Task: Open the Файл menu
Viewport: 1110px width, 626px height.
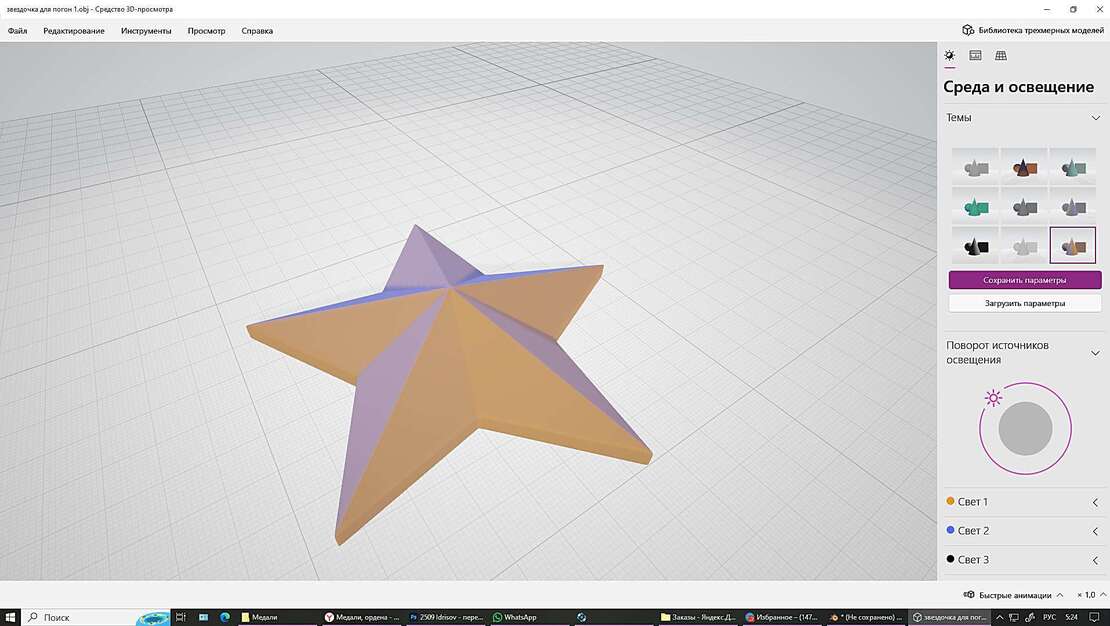Action: pyautogui.click(x=17, y=31)
